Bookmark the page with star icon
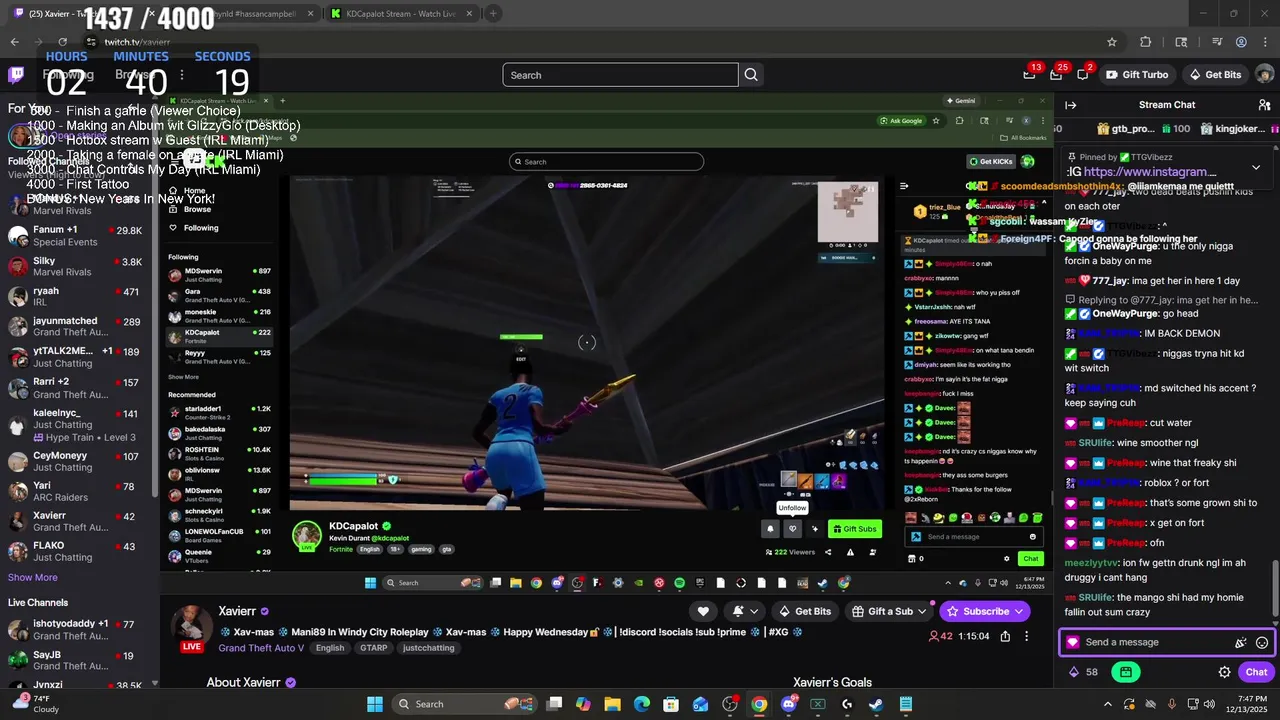This screenshot has height=720, width=1280. coord(1111,42)
